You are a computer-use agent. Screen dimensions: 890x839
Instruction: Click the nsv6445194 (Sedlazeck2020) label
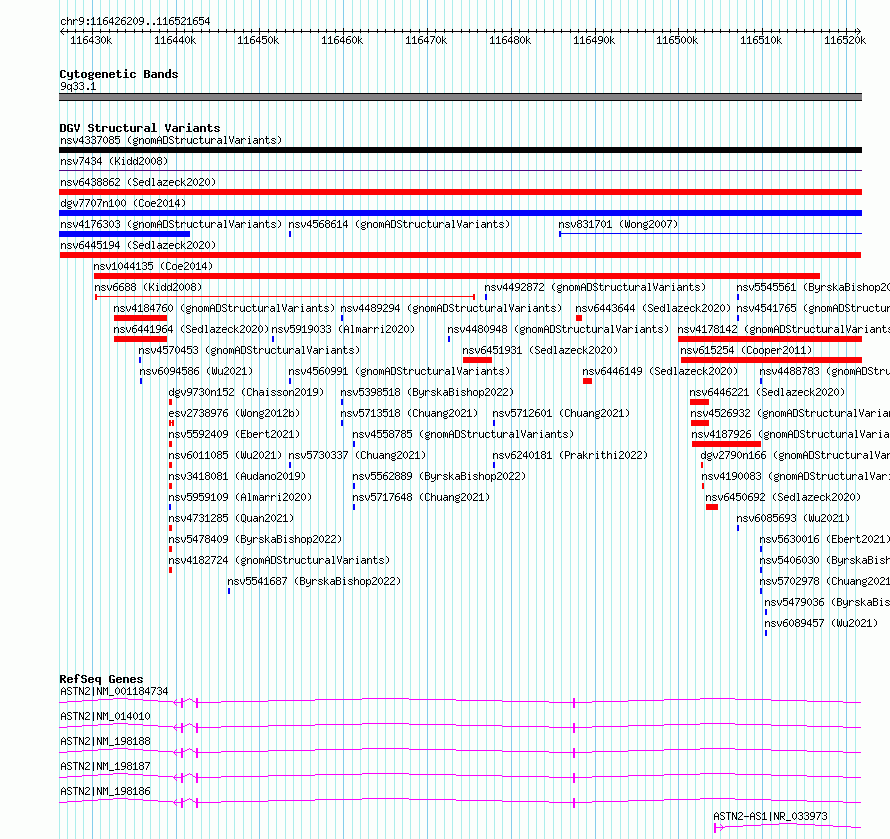pos(138,245)
